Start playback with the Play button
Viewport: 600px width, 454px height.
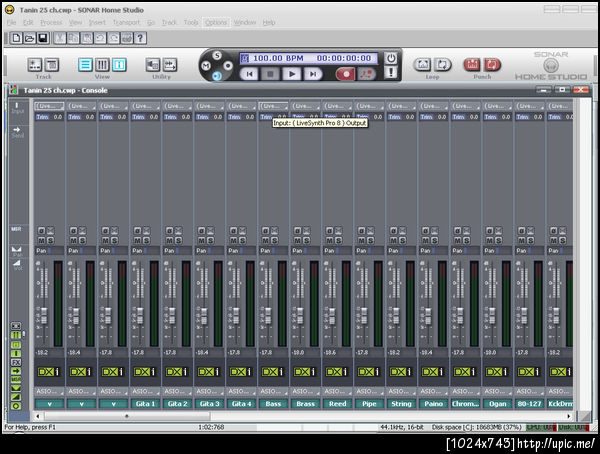[292, 74]
